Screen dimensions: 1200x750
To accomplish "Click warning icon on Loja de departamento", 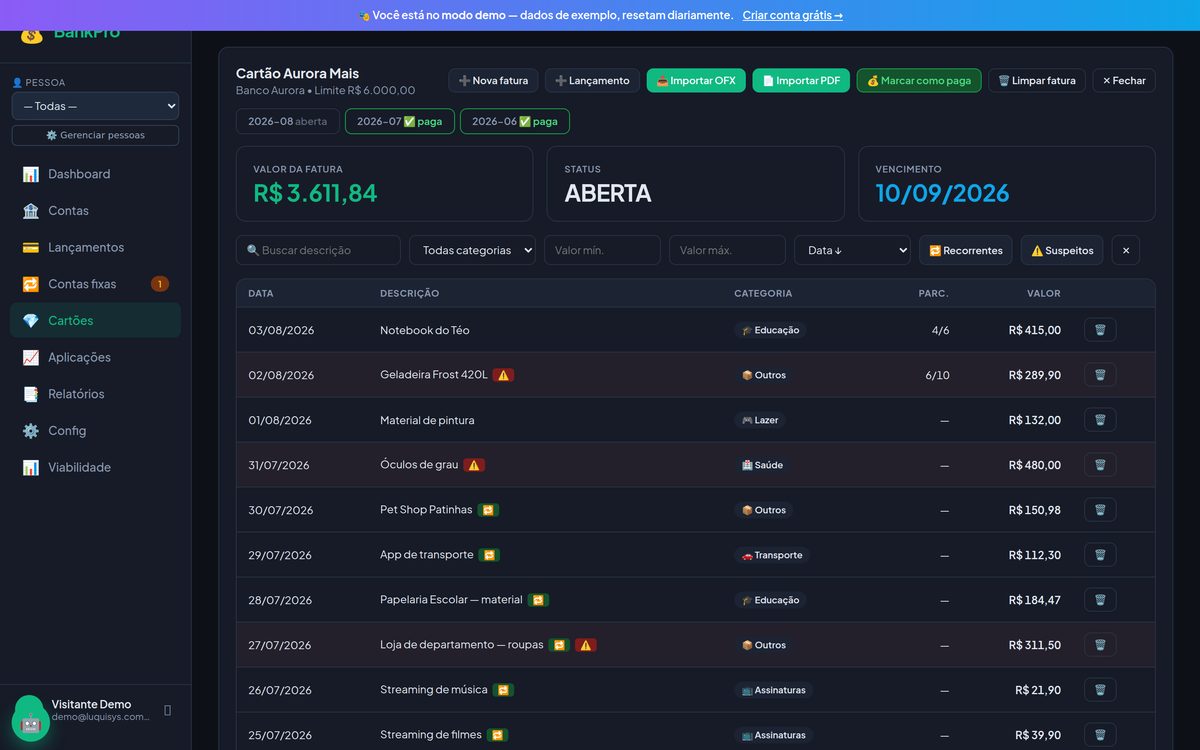I will pyautogui.click(x=586, y=645).
